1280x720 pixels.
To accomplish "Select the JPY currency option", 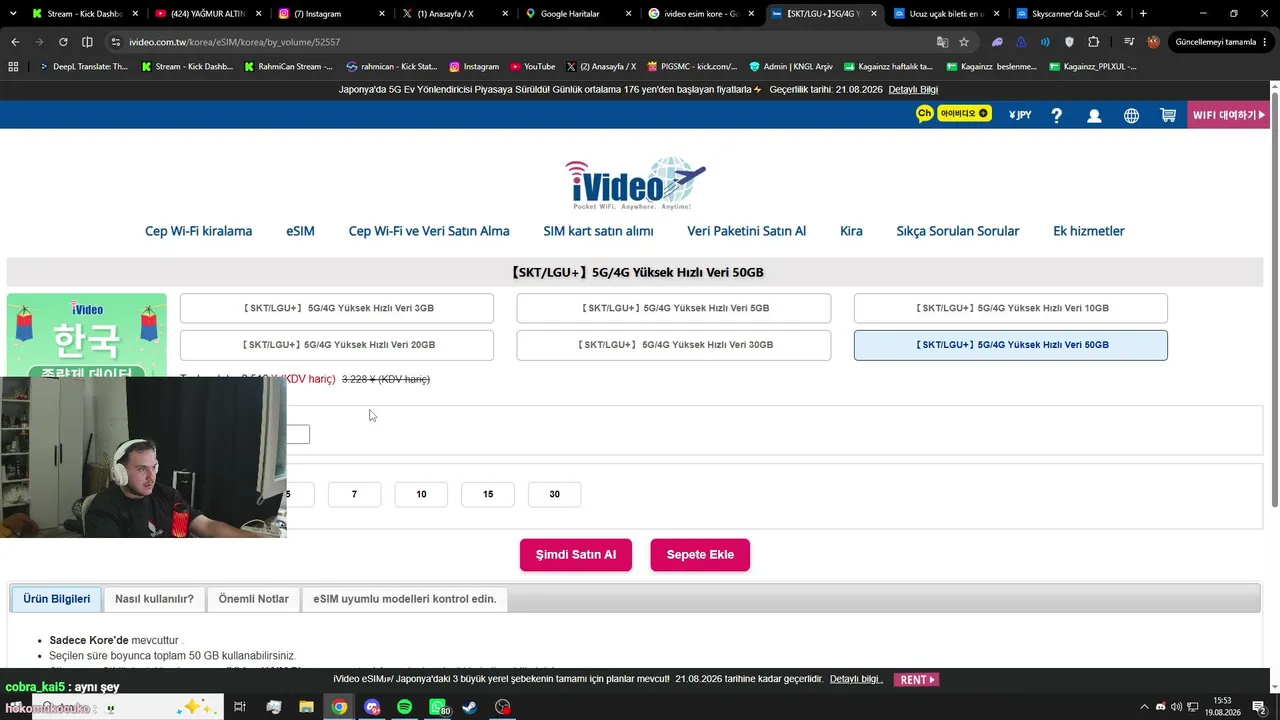I will (1020, 115).
